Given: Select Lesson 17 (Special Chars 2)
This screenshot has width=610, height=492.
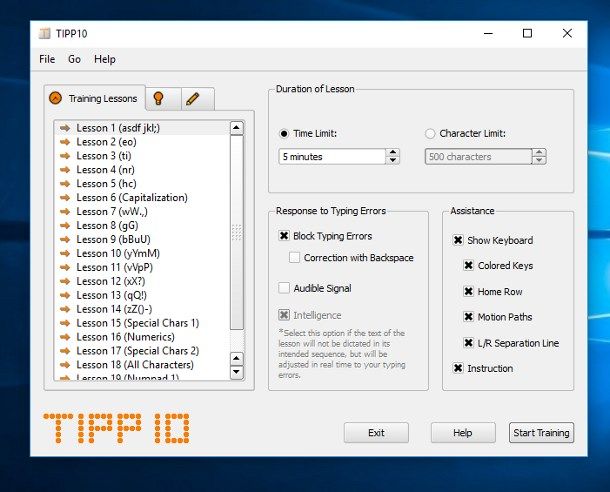Looking at the screenshot, I should (142, 351).
